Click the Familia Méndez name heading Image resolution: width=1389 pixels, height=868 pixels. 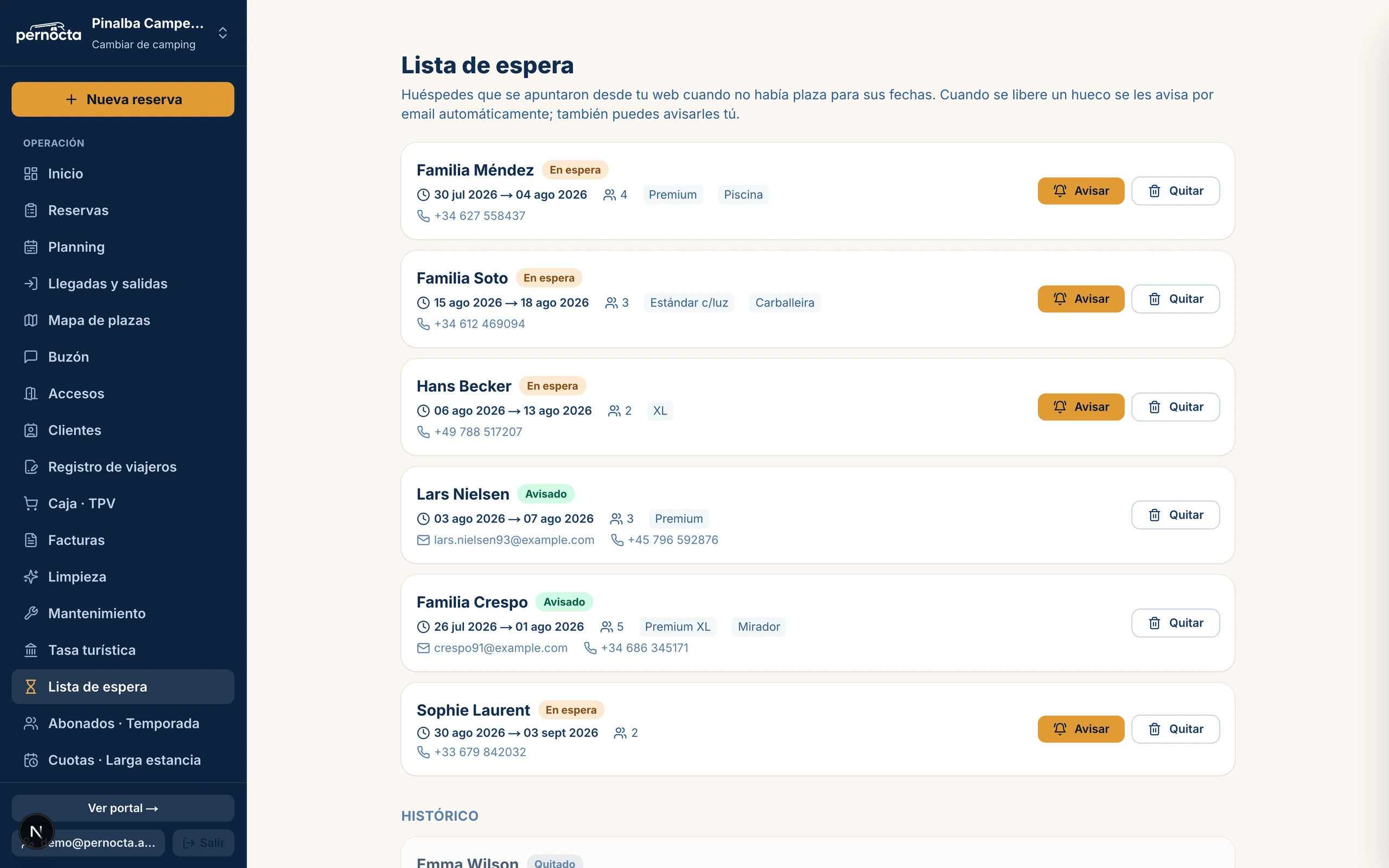point(475,170)
